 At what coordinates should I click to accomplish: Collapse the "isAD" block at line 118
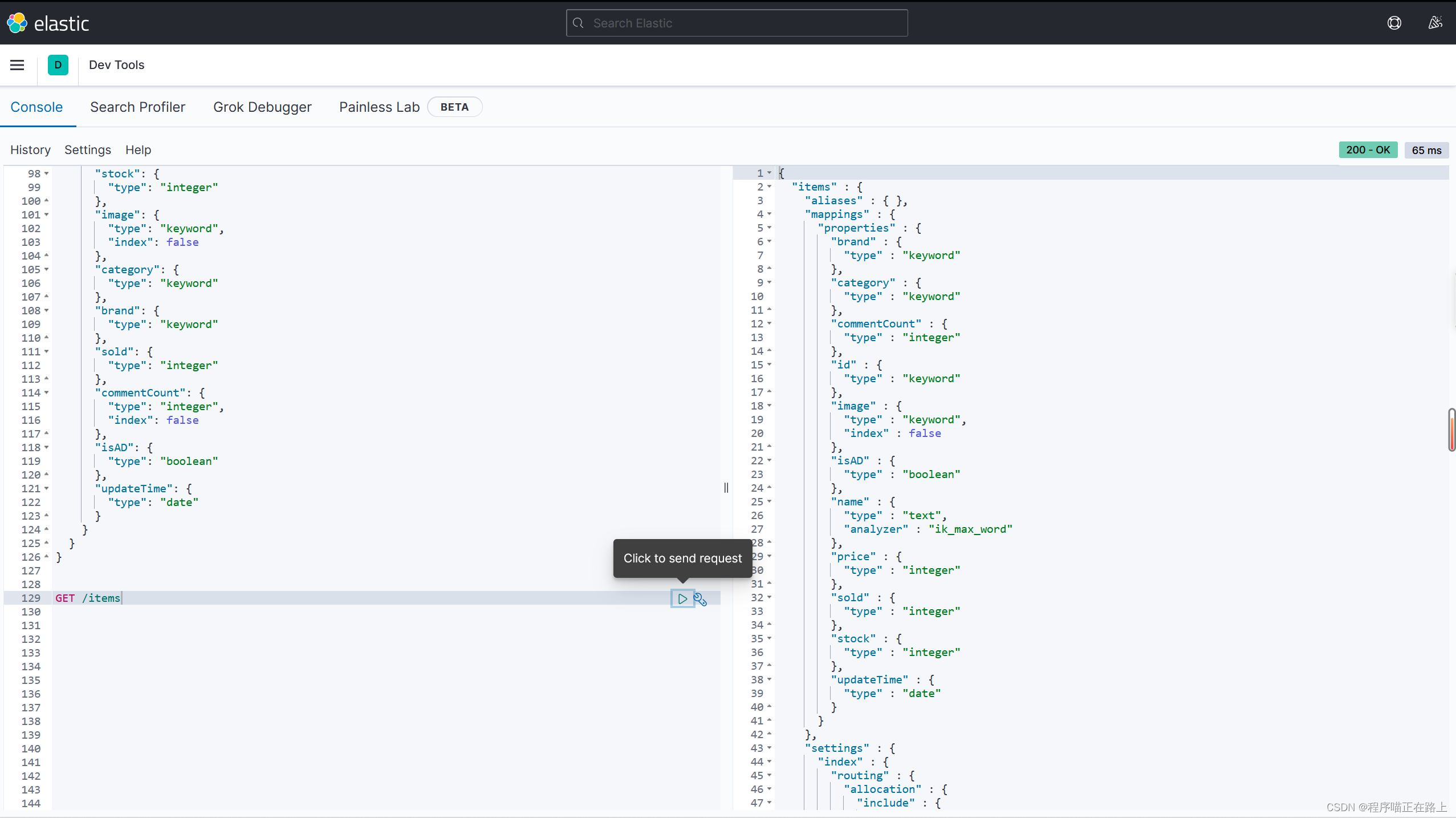pos(47,447)
